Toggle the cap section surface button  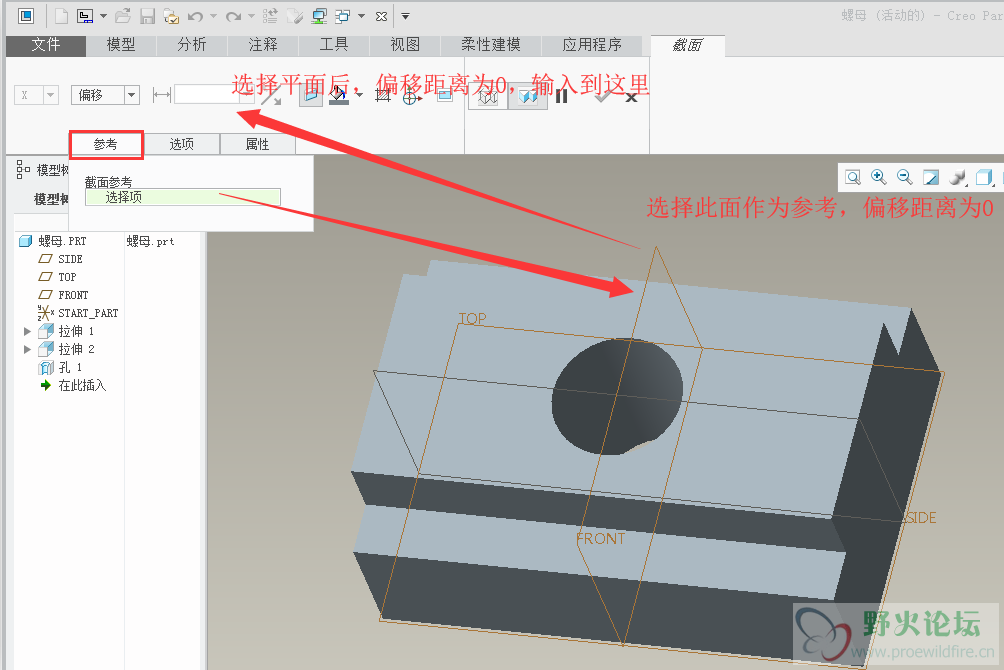click(311, 96)
